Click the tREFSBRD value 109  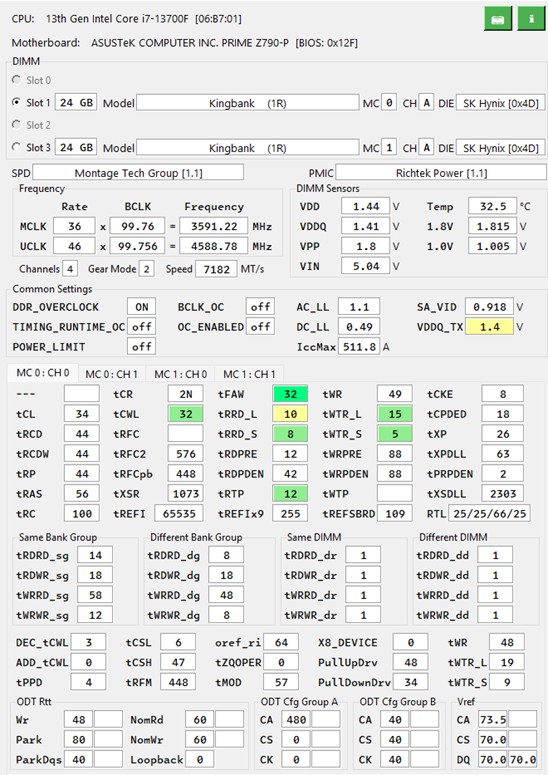[395, 514]
